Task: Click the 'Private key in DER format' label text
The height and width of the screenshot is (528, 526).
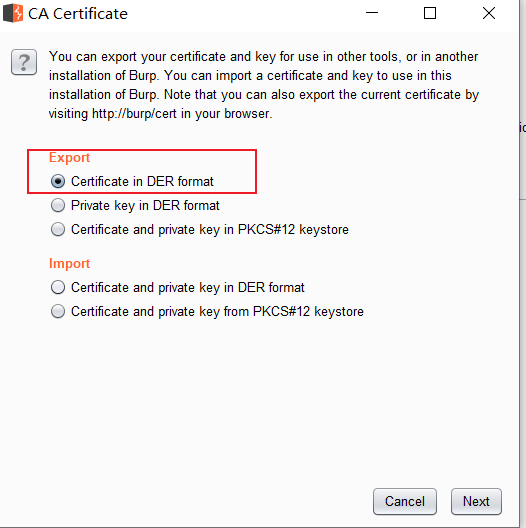Action: [145, 205]
